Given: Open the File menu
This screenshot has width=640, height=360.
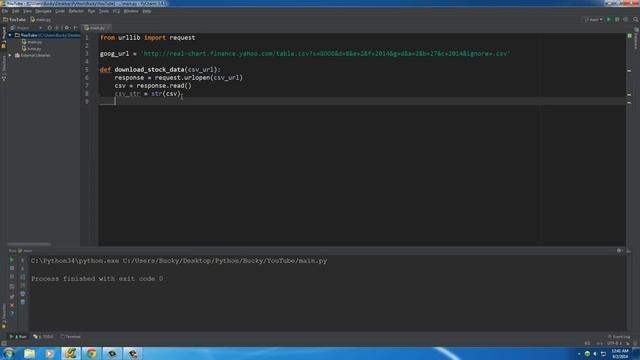Looking at the screenshot, I should 5,11.
